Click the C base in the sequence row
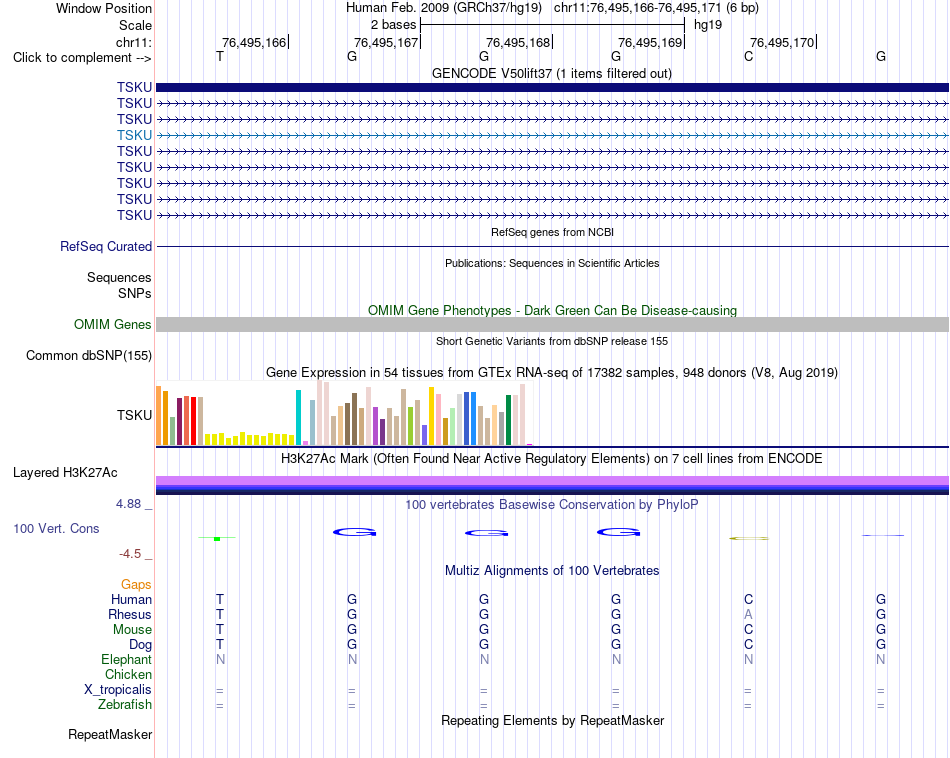The image size is (950, 758). pyautogui.click(x=748, y=57)
